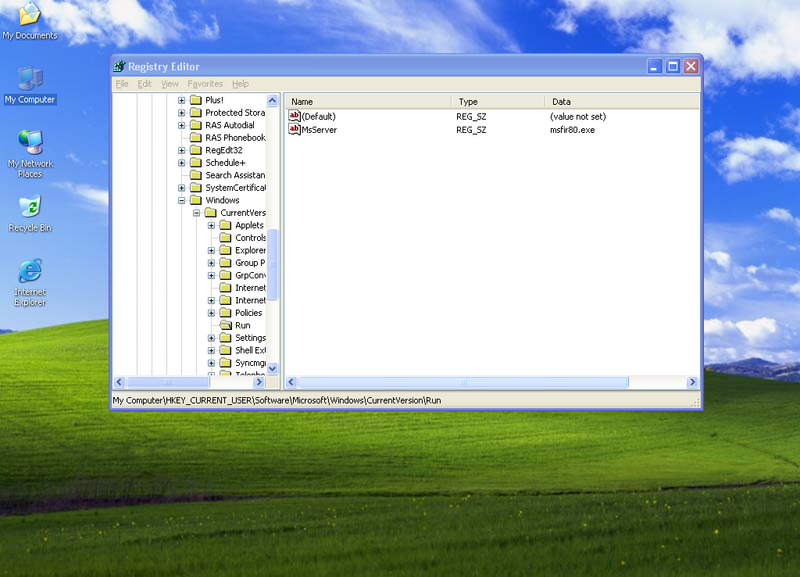Expand the RegEdt32 key
Image resolution: width=800 pixels, height=577 pixels.
182,150
